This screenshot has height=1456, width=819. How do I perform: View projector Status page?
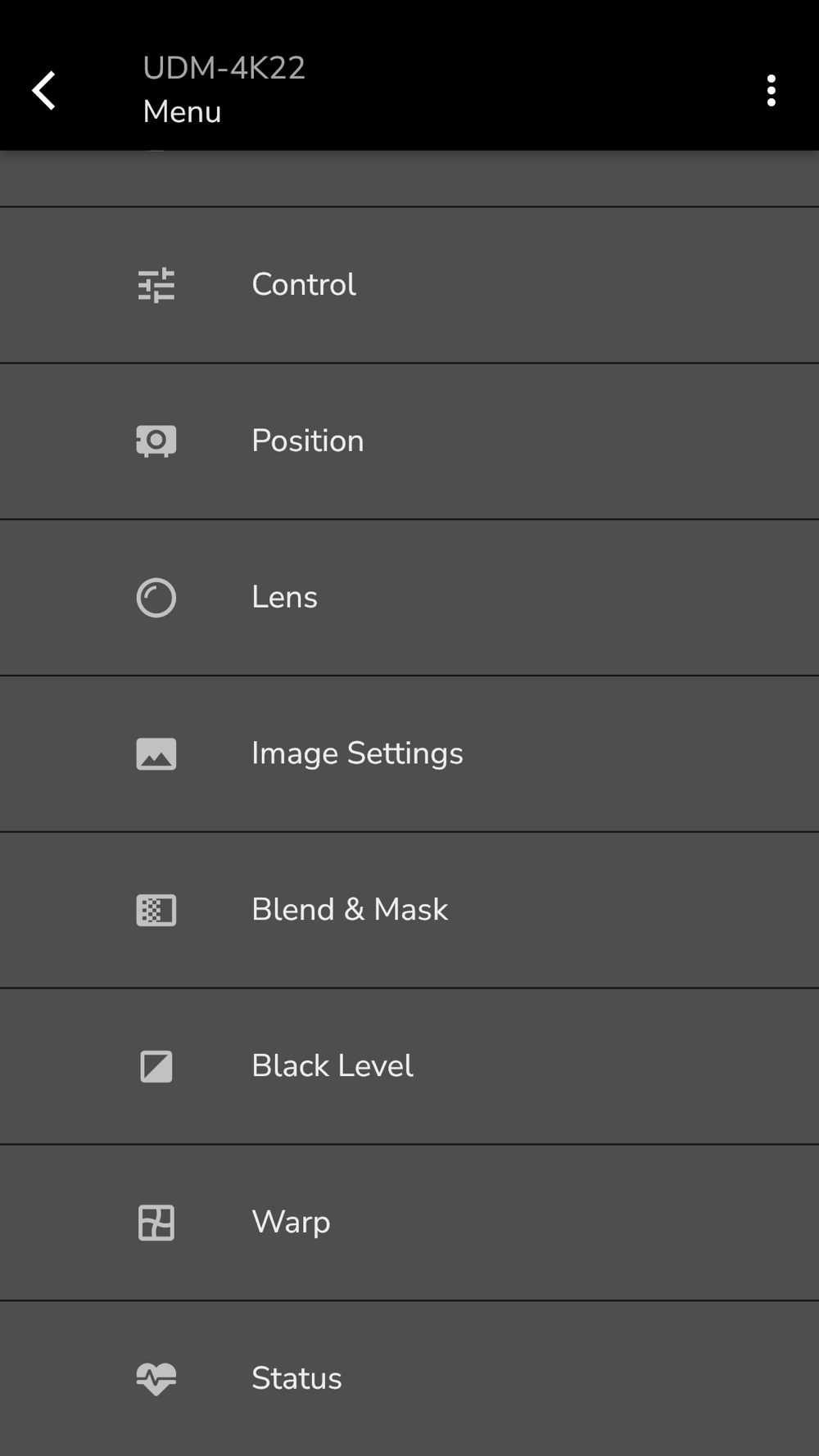point(296,1379)
